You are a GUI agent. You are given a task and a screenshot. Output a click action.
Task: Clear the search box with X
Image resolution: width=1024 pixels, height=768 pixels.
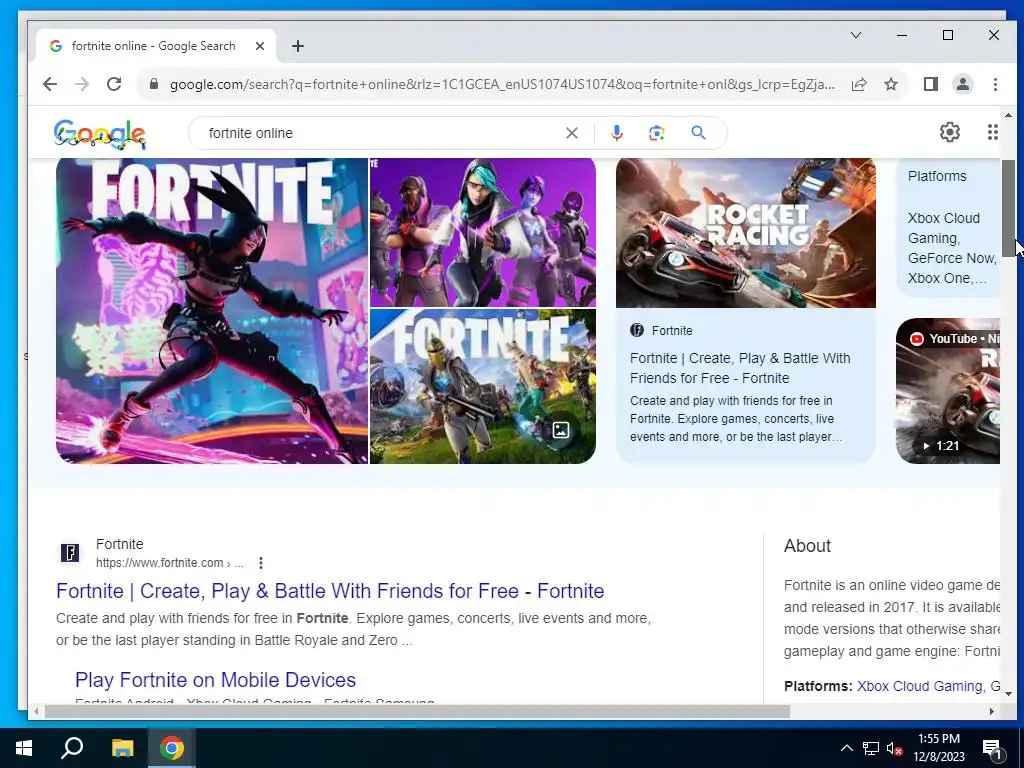572,133
